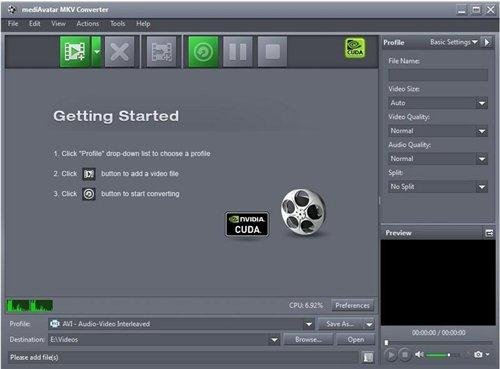Click the Pause toolbar button

[x=238, y=52]
